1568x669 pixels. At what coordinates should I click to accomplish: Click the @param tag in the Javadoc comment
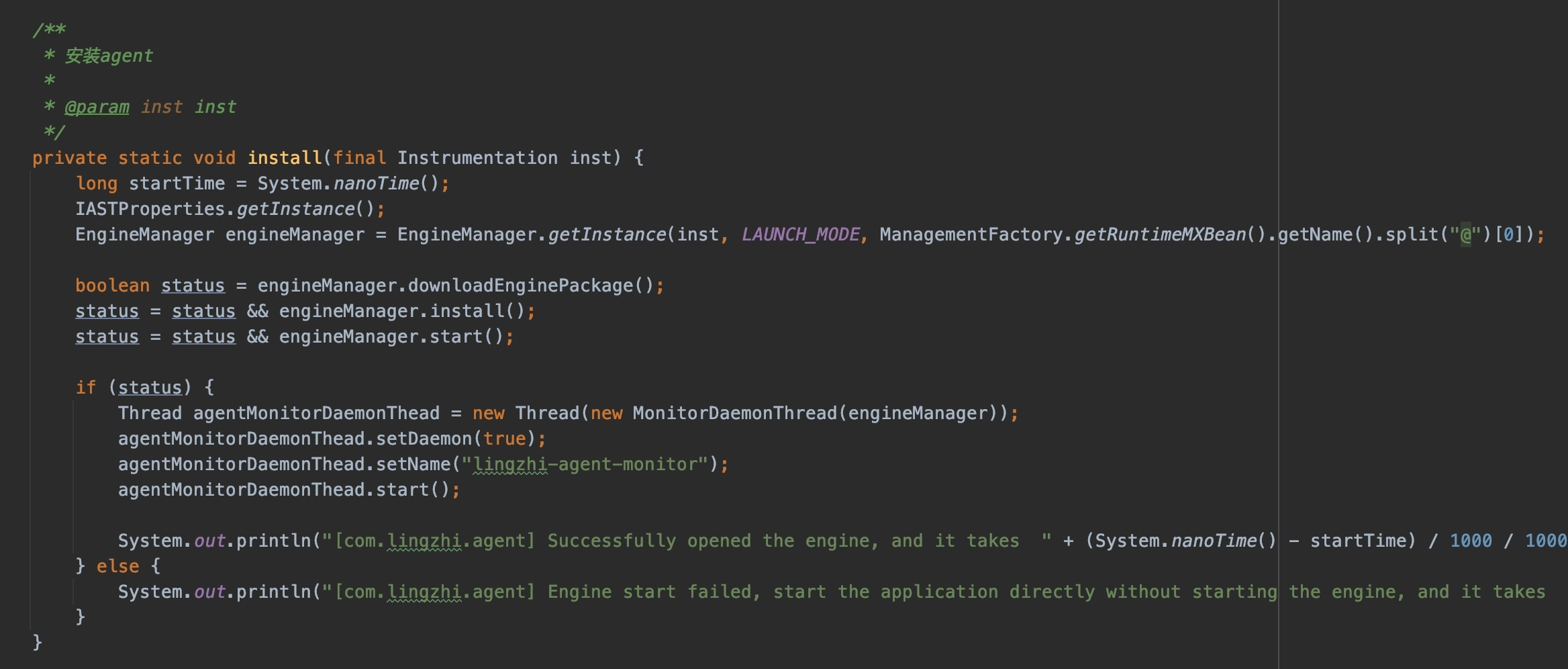pos(97,107)
